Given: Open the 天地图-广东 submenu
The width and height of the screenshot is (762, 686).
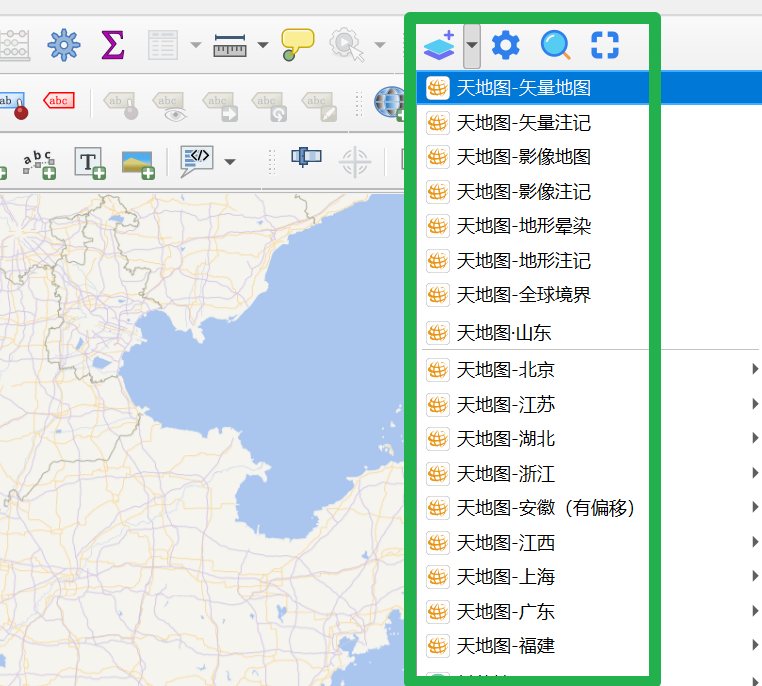Looking at the screenshot, I should point(589,612).
